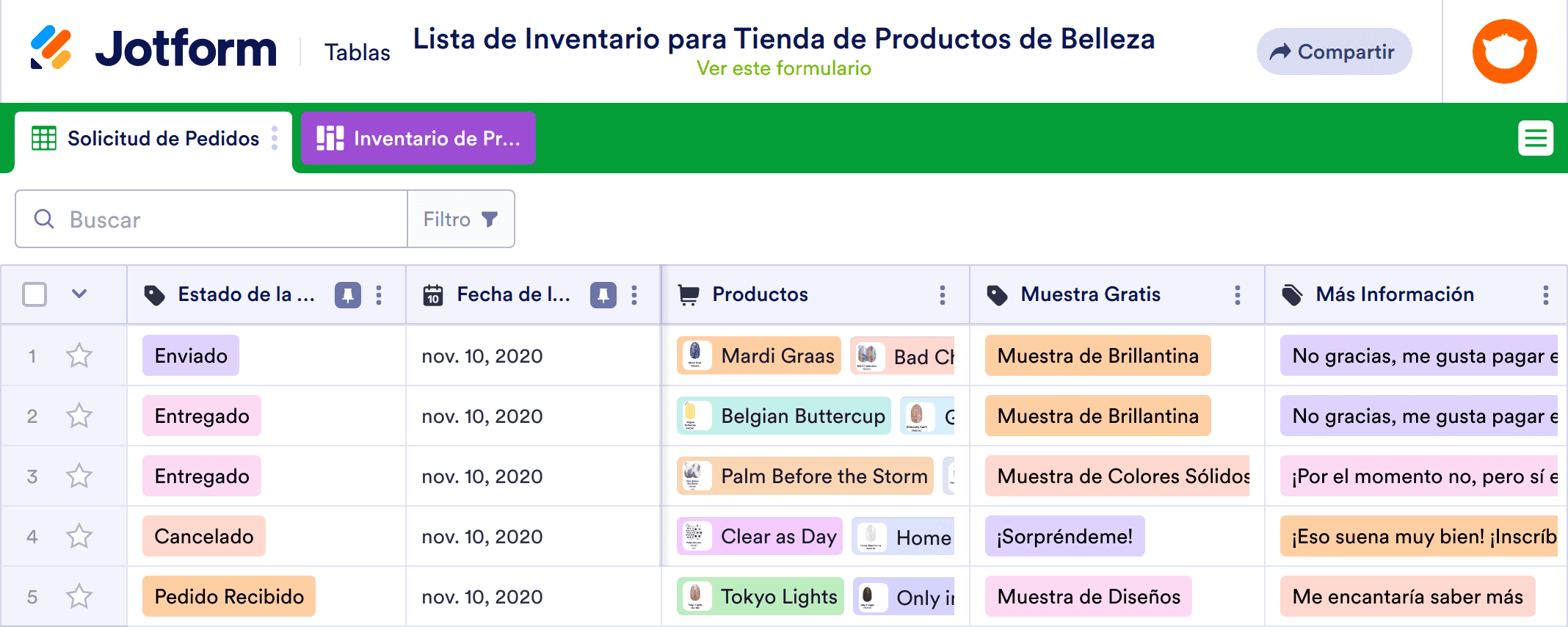Expand the selection dropdown chevron
The width and height of the screenshot is (1568, 627).
pos(79,294)
